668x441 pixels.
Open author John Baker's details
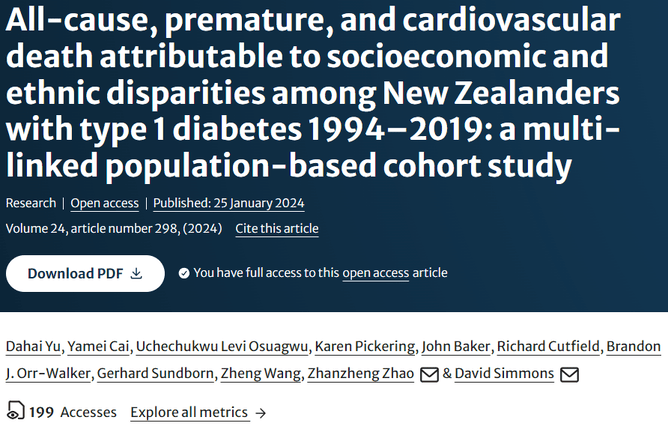(x=456, y=347)
